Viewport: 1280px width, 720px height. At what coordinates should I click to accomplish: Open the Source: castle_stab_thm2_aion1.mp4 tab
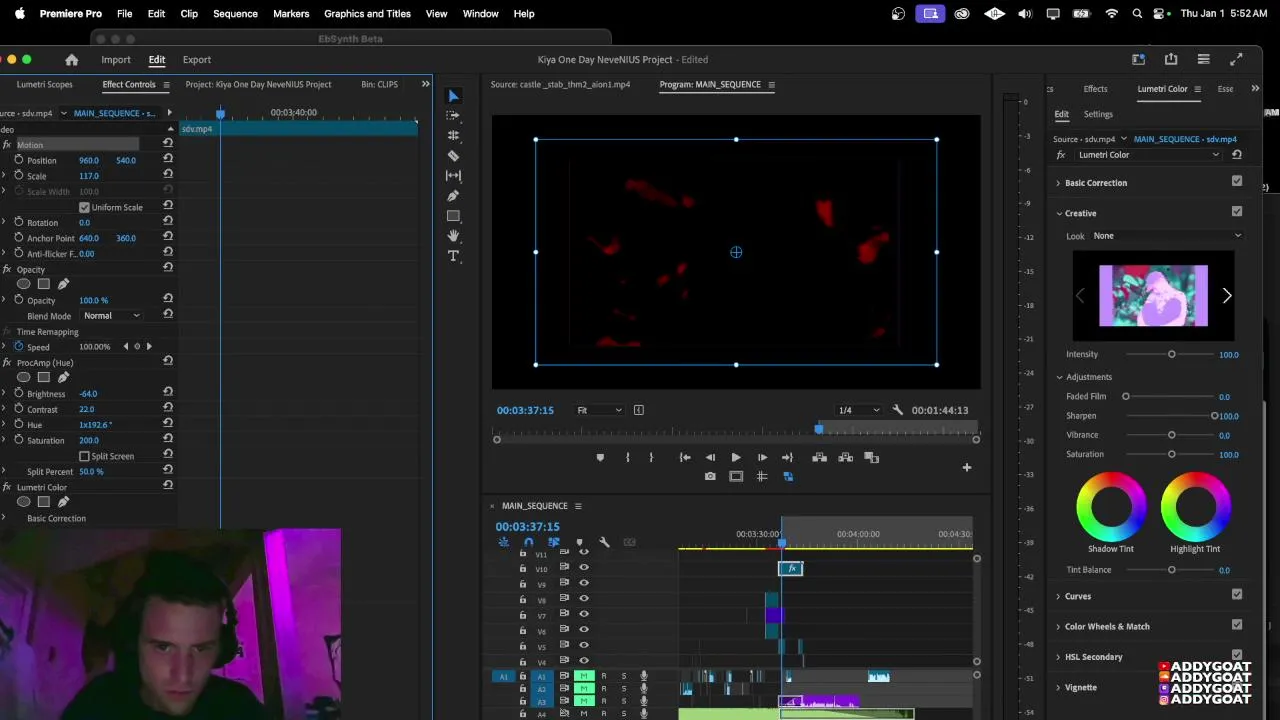click(x=560, y=85)
